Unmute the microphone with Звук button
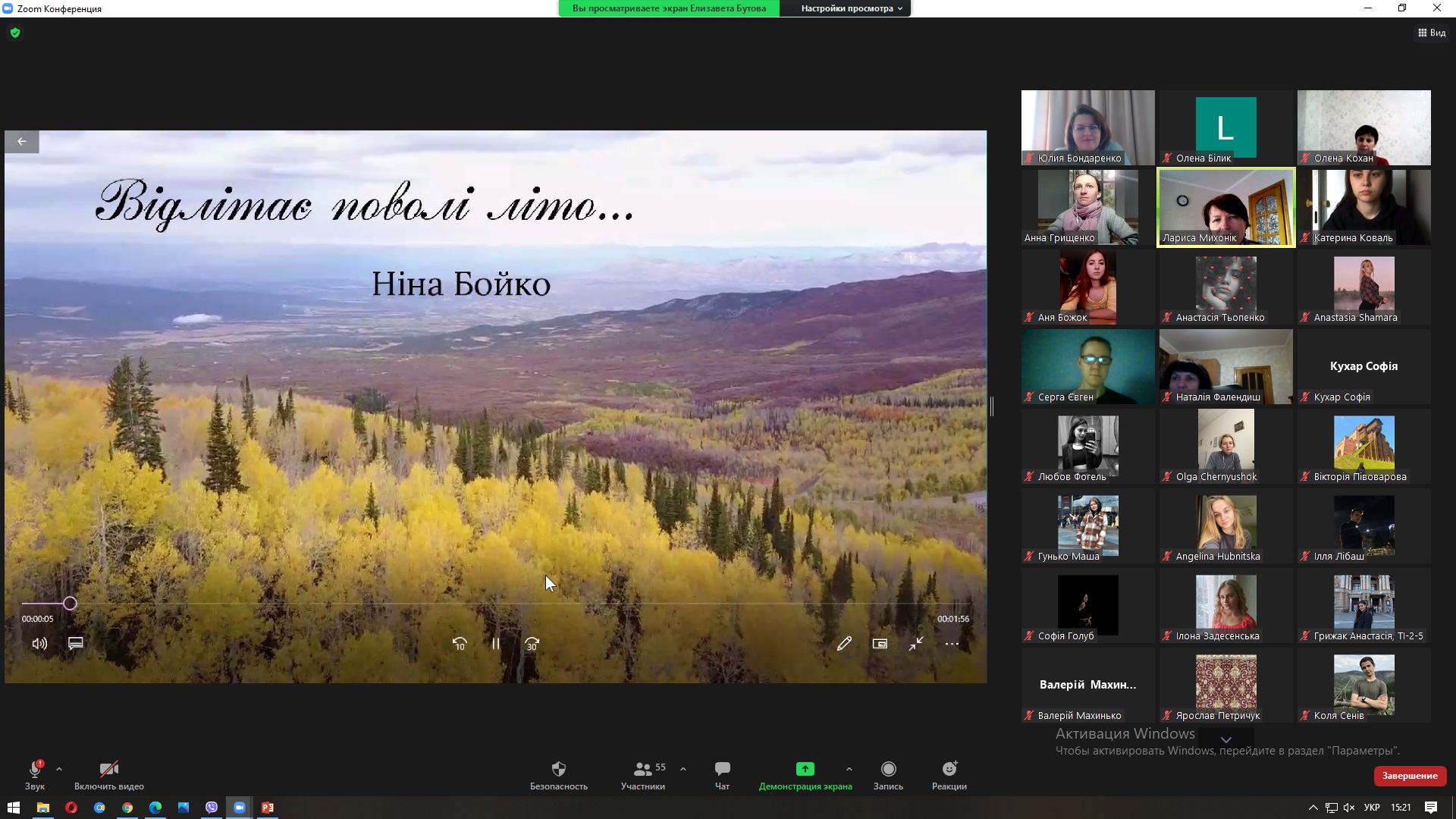The image size is (1456, 819). (x=35, y=774)
